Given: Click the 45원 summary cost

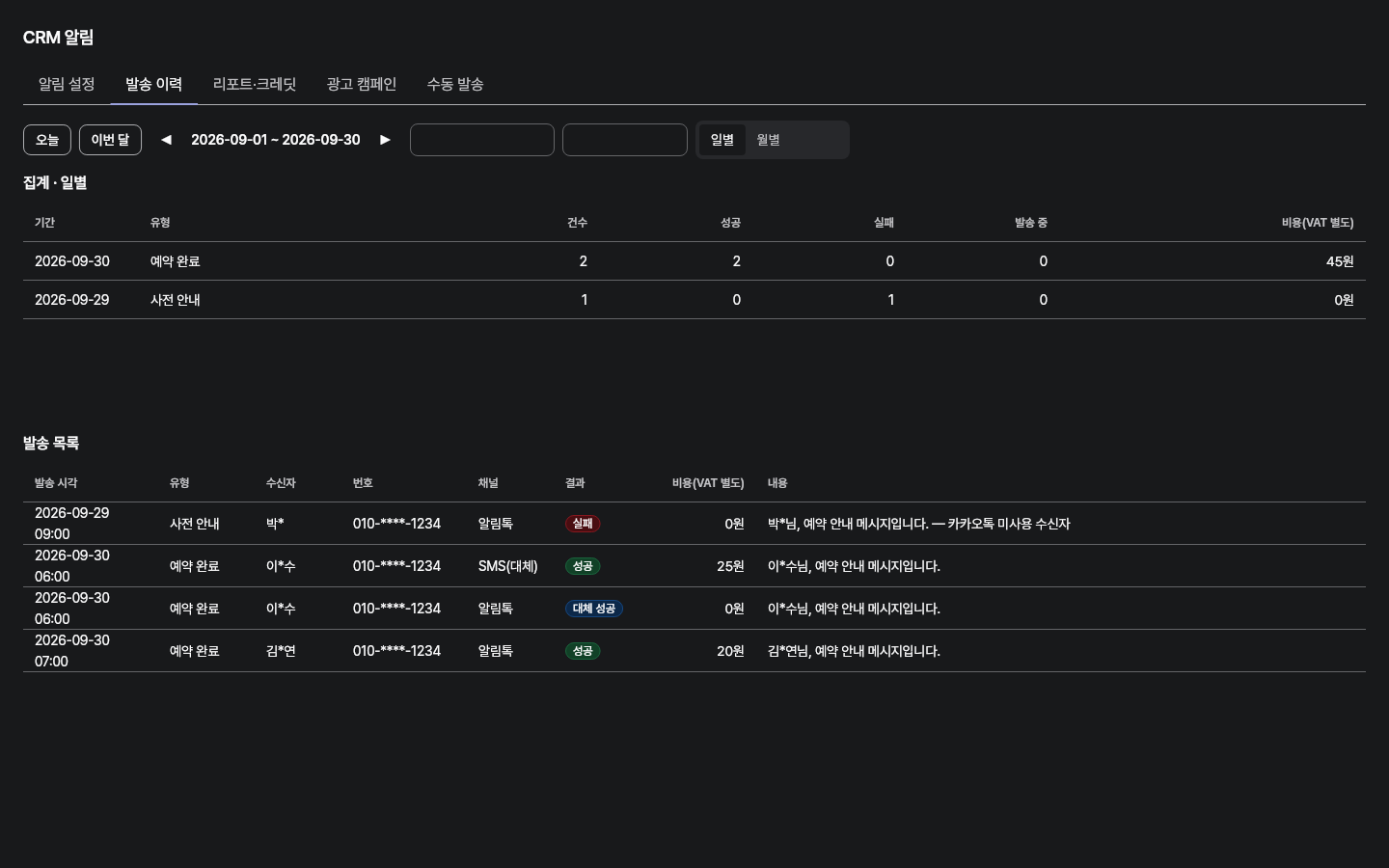Looking at the screenshot, I should [x=1340, y=261].
